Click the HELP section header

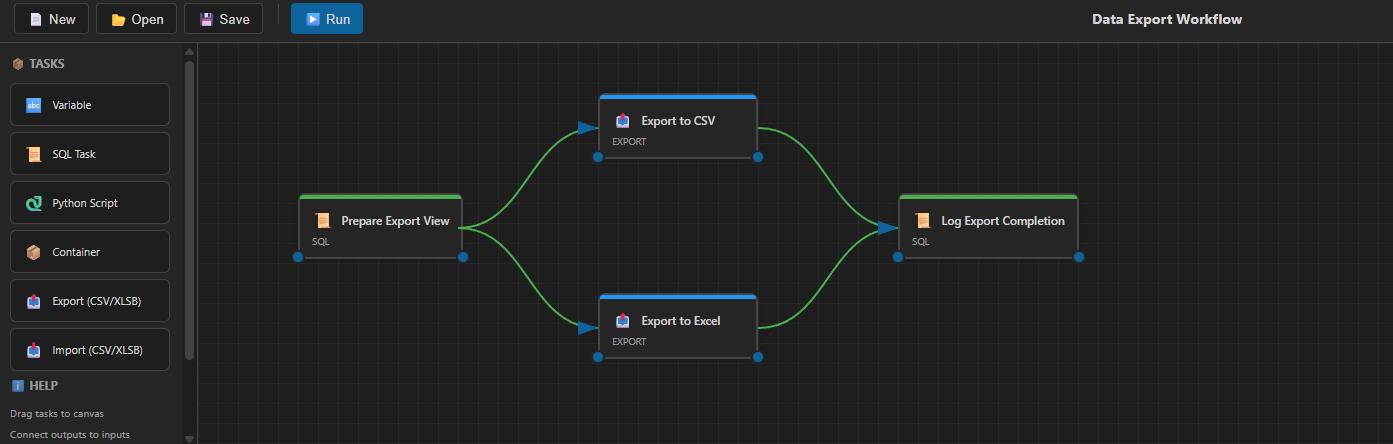point(34,385)
